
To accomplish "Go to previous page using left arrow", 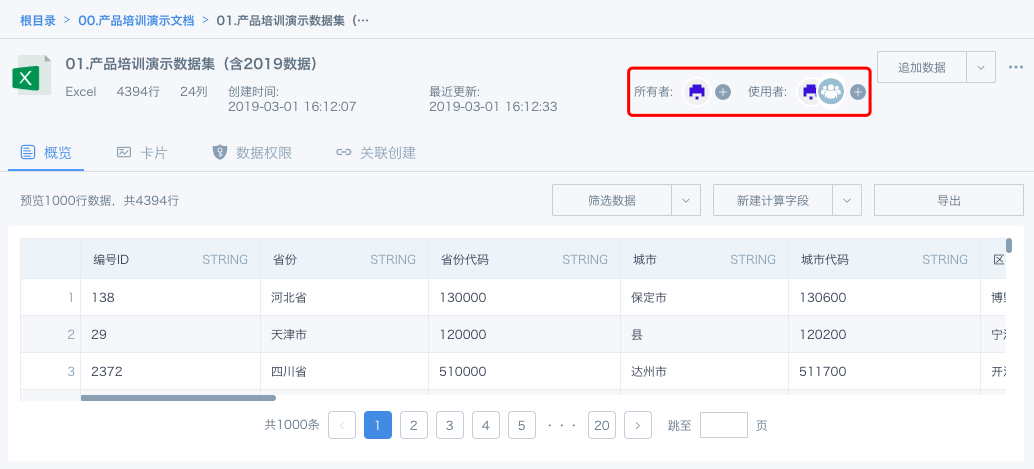I will click(x=342, y=425).
